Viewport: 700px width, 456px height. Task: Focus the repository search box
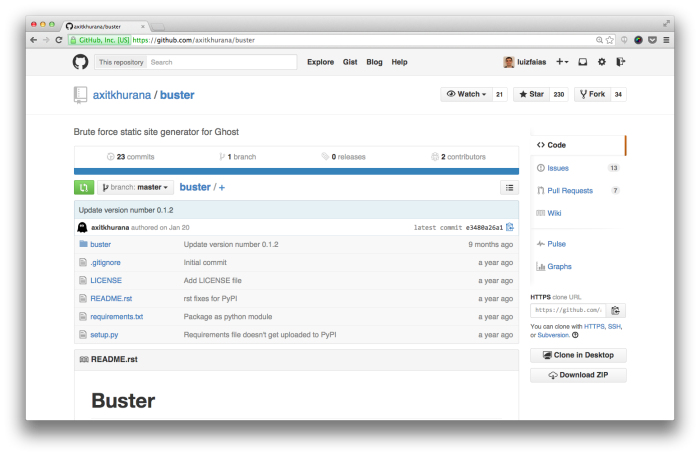pos(222,62)
